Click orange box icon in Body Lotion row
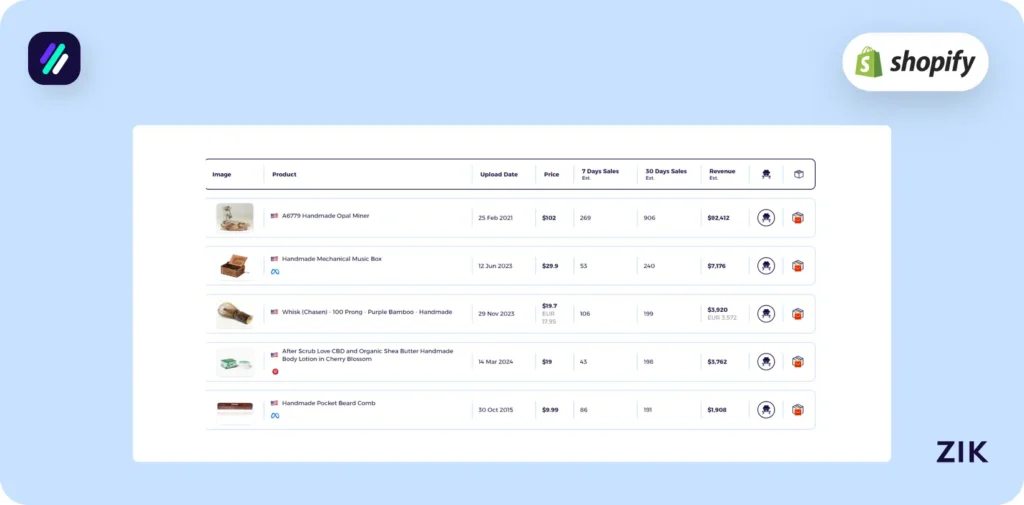Image resolution: width=1024 pixels, height=505 pixels. pyautogui.click(x=798, y=362)
